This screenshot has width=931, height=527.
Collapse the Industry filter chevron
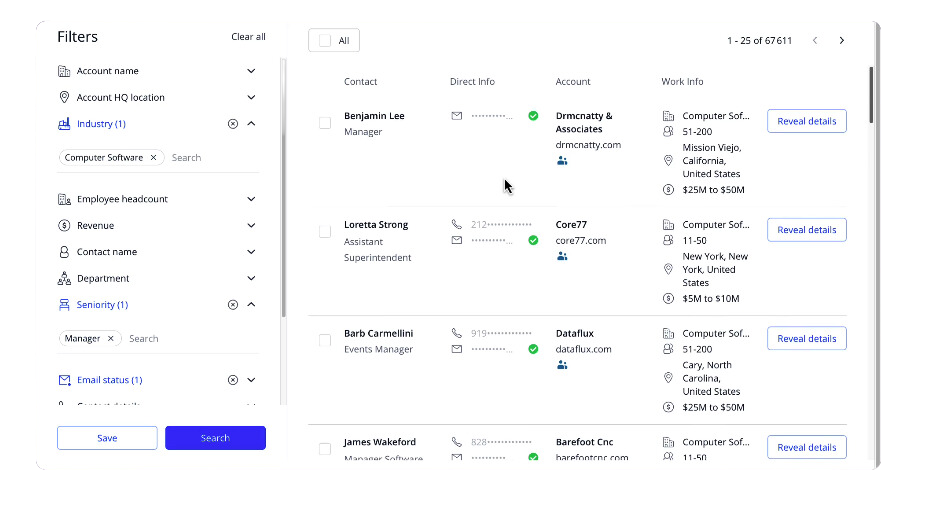pyautogui.click(x=251, y=124)
